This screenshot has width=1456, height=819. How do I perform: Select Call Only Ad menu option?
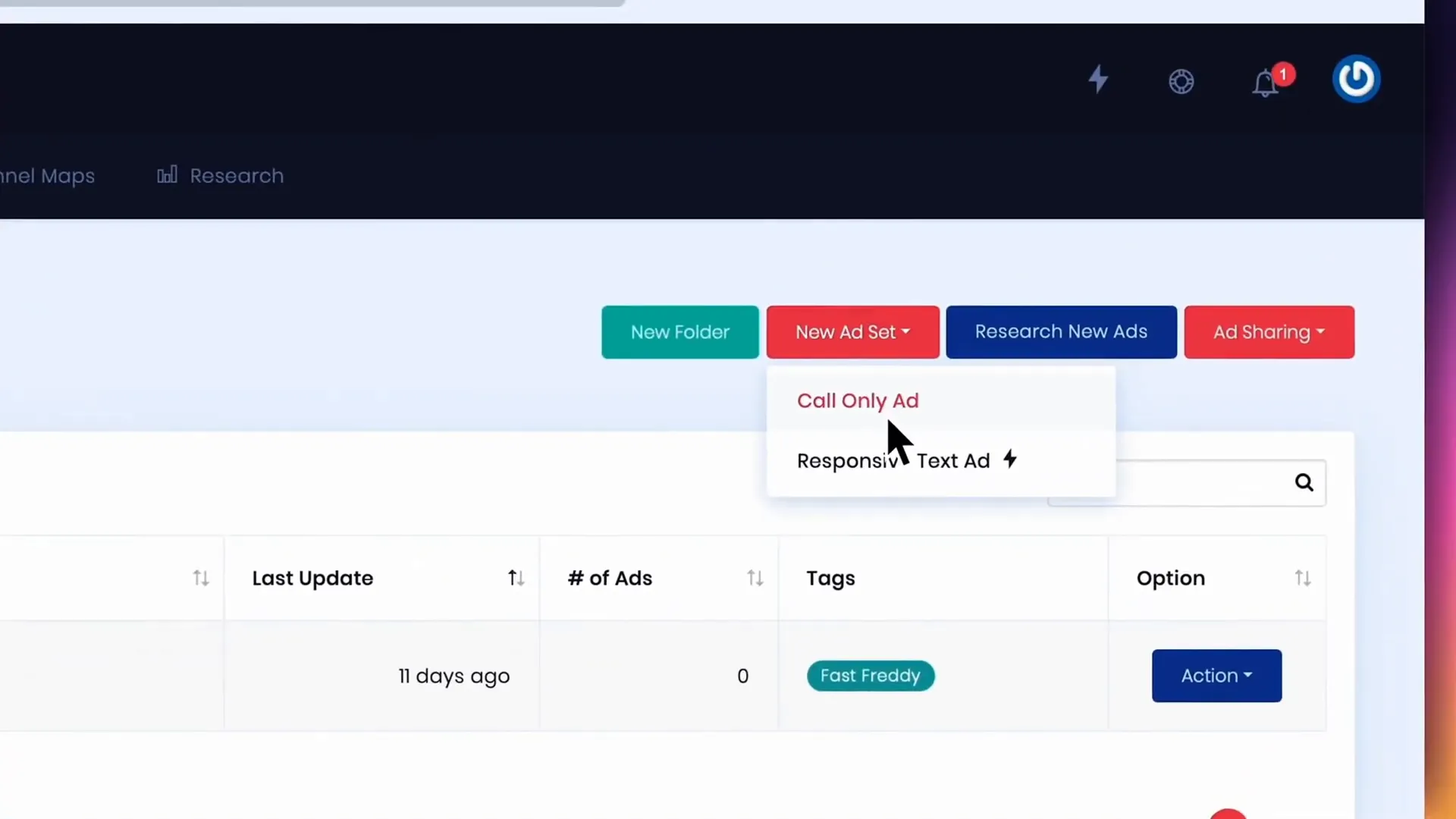[x=858, y=400]
